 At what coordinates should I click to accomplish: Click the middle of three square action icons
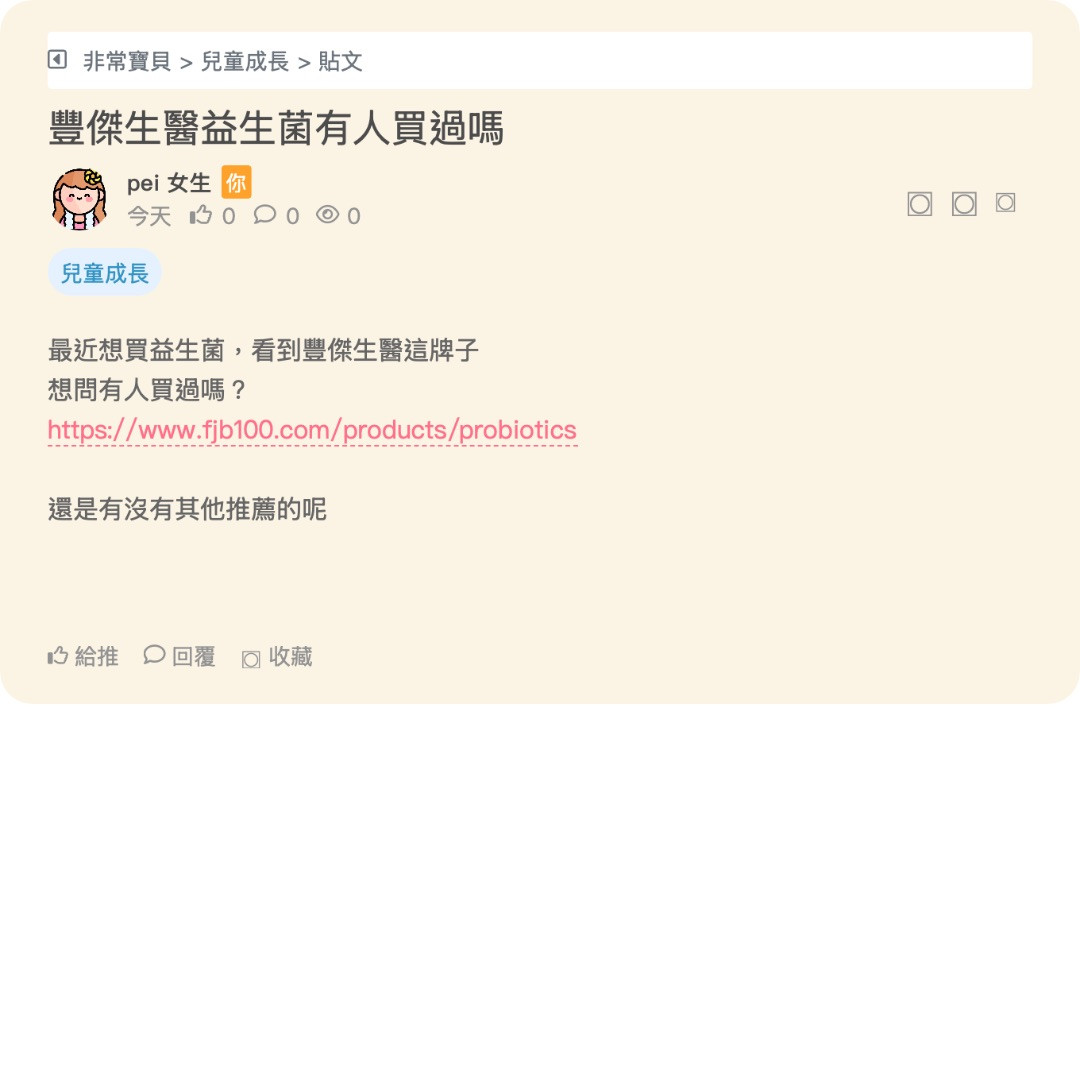coord(964,204)
